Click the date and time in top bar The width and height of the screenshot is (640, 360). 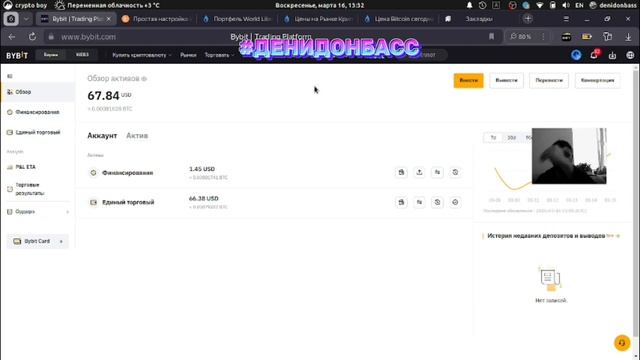[x=320, y=5]
